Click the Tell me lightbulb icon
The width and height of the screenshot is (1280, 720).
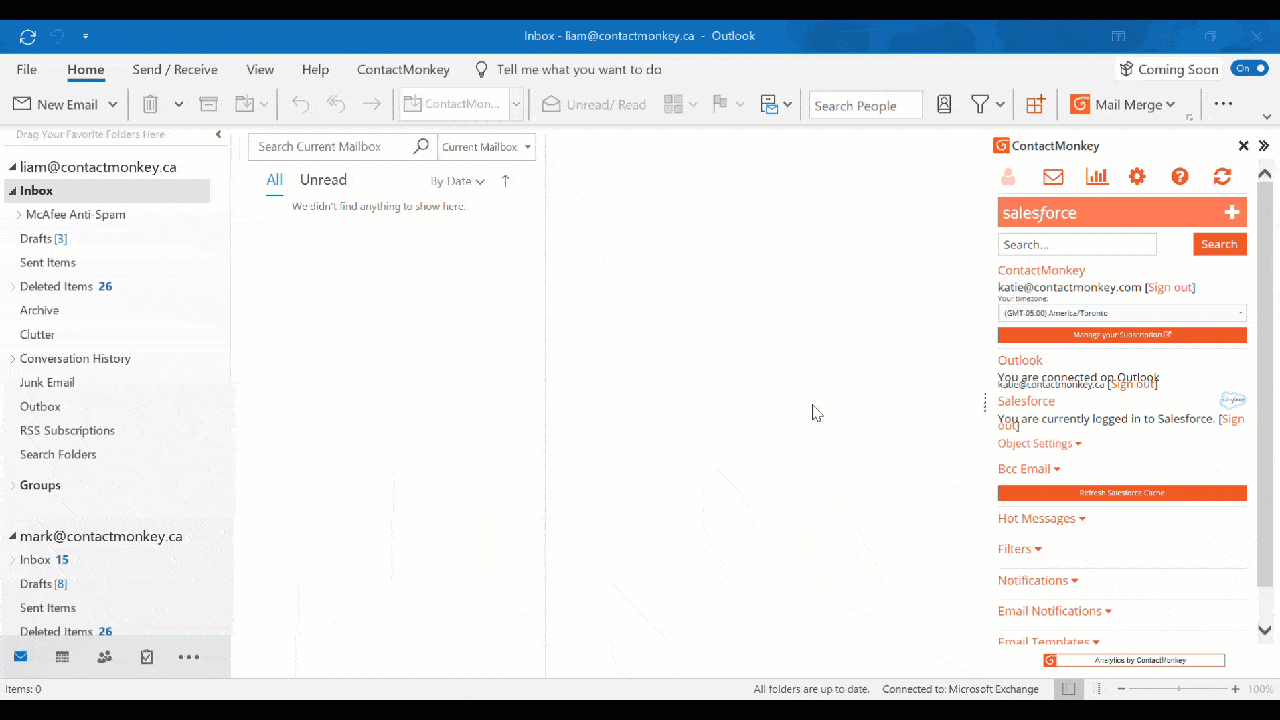482,69
